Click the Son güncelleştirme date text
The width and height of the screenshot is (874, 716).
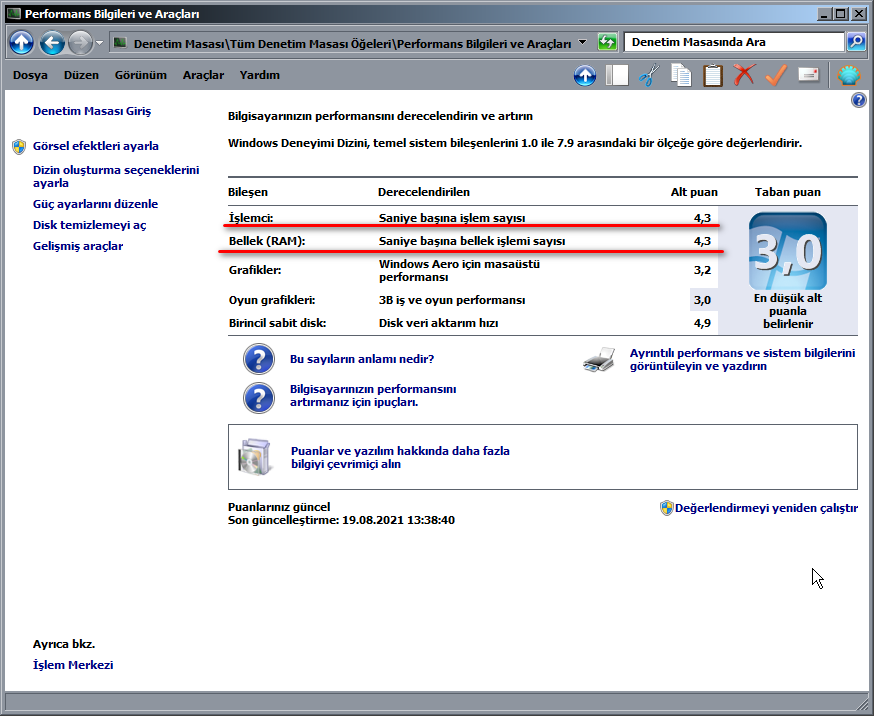click(341, 520)
